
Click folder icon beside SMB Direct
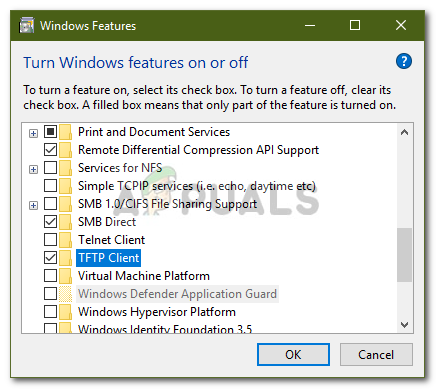pos(65,222)
